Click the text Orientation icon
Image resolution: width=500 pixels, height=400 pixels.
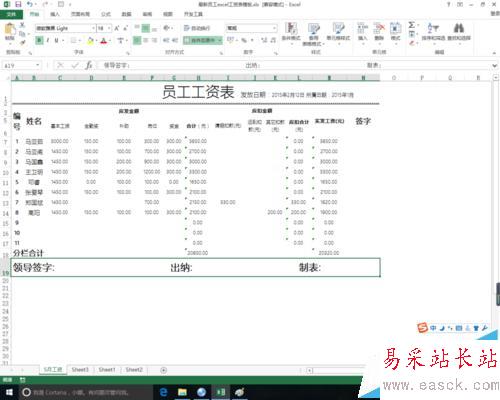pyautogui.click(x=167, y=28)
